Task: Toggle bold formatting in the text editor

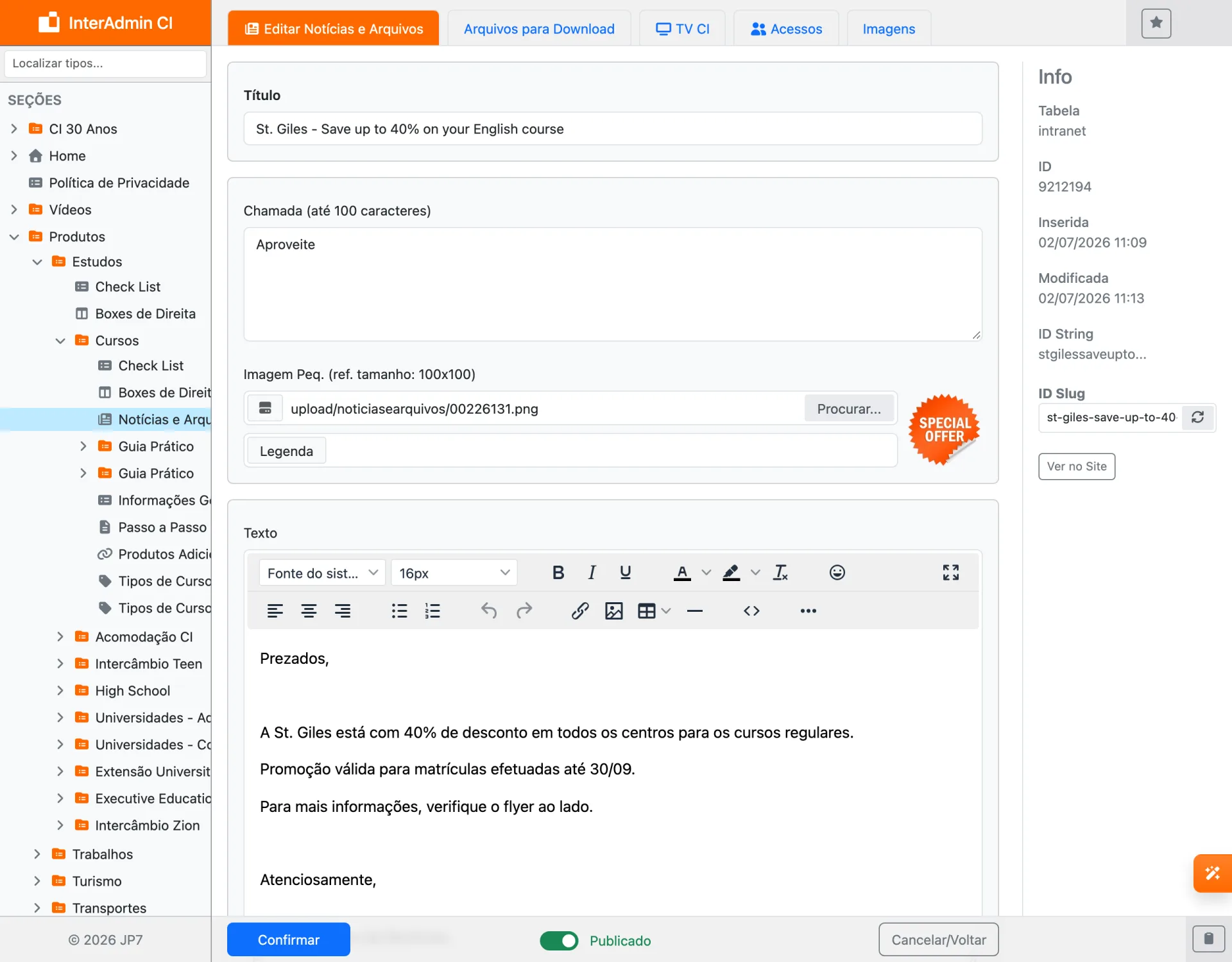Action: click(x=558, y=573)
